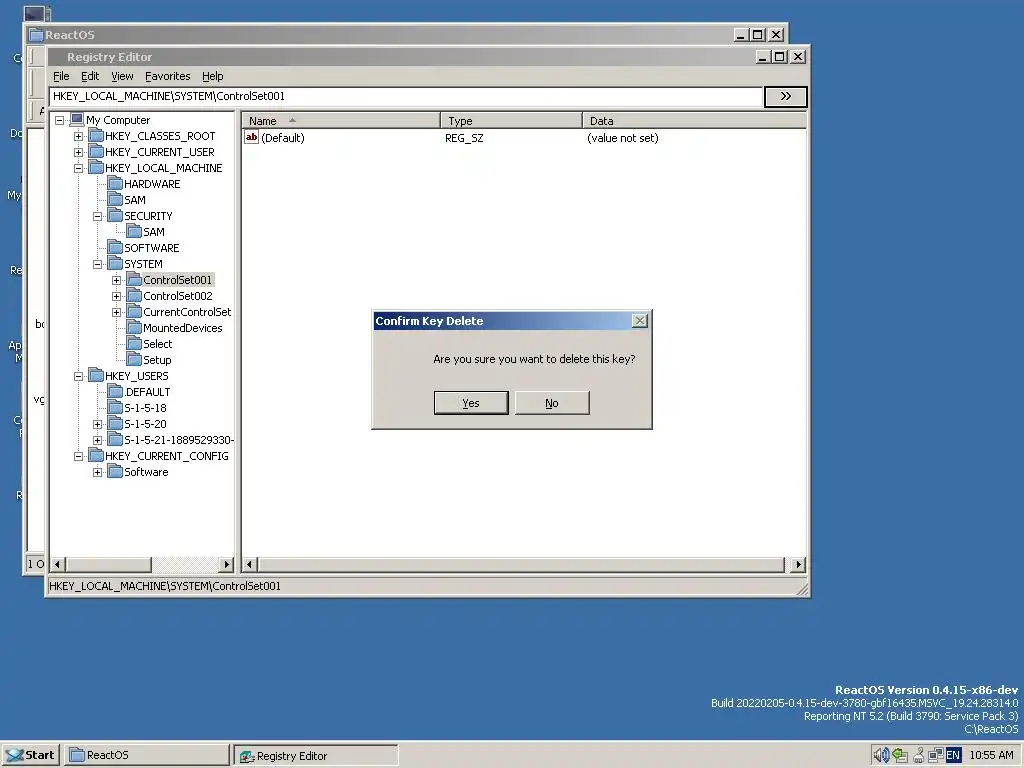Select HKEY_CLASSES_ROOT folder icon

[x=96, y=136]
